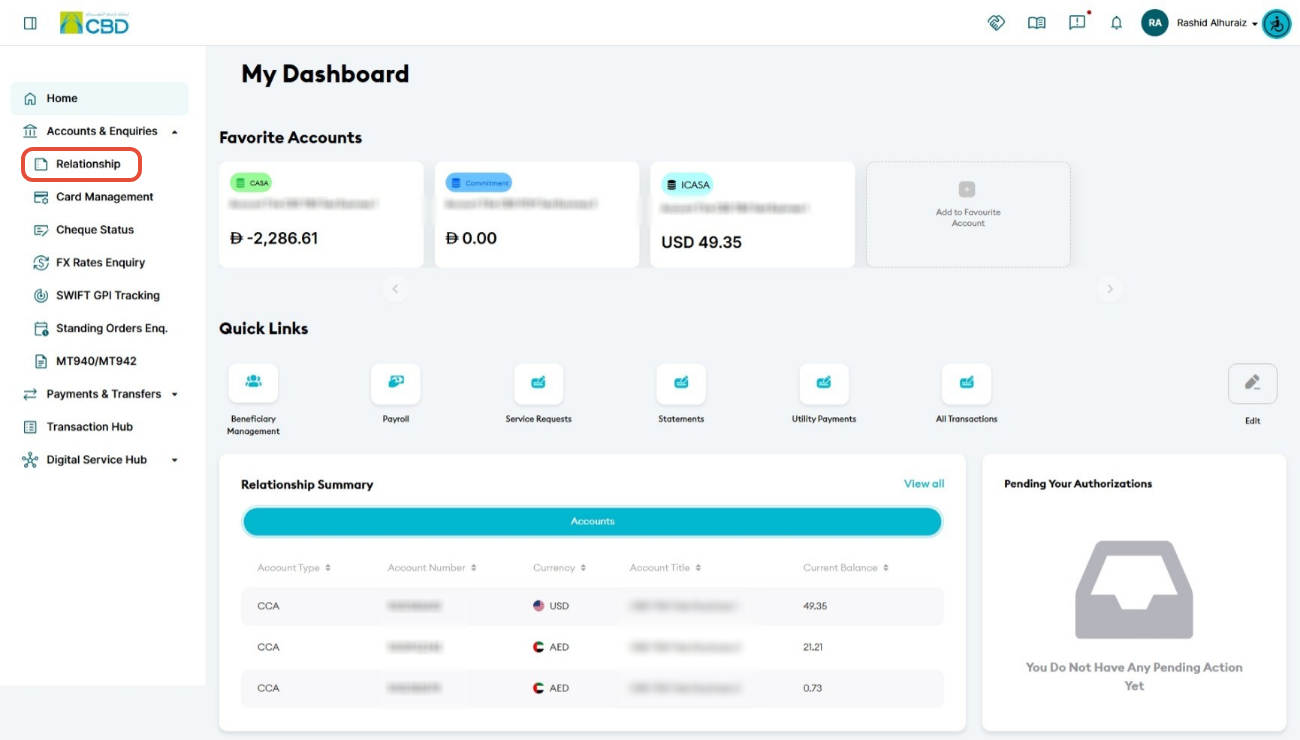Open the feedback message icon

[x=1077, y=22]
